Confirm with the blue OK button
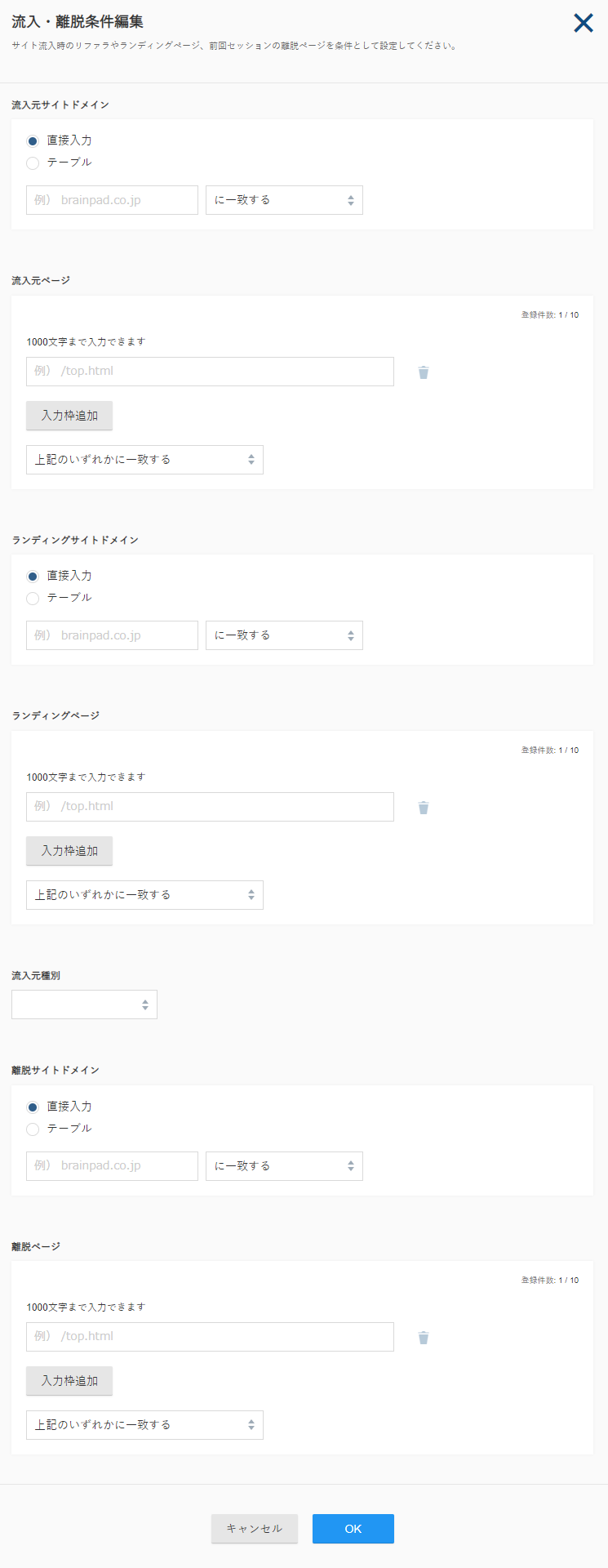The width and height of the screenshot is (608, 1568). [353, 1529]
